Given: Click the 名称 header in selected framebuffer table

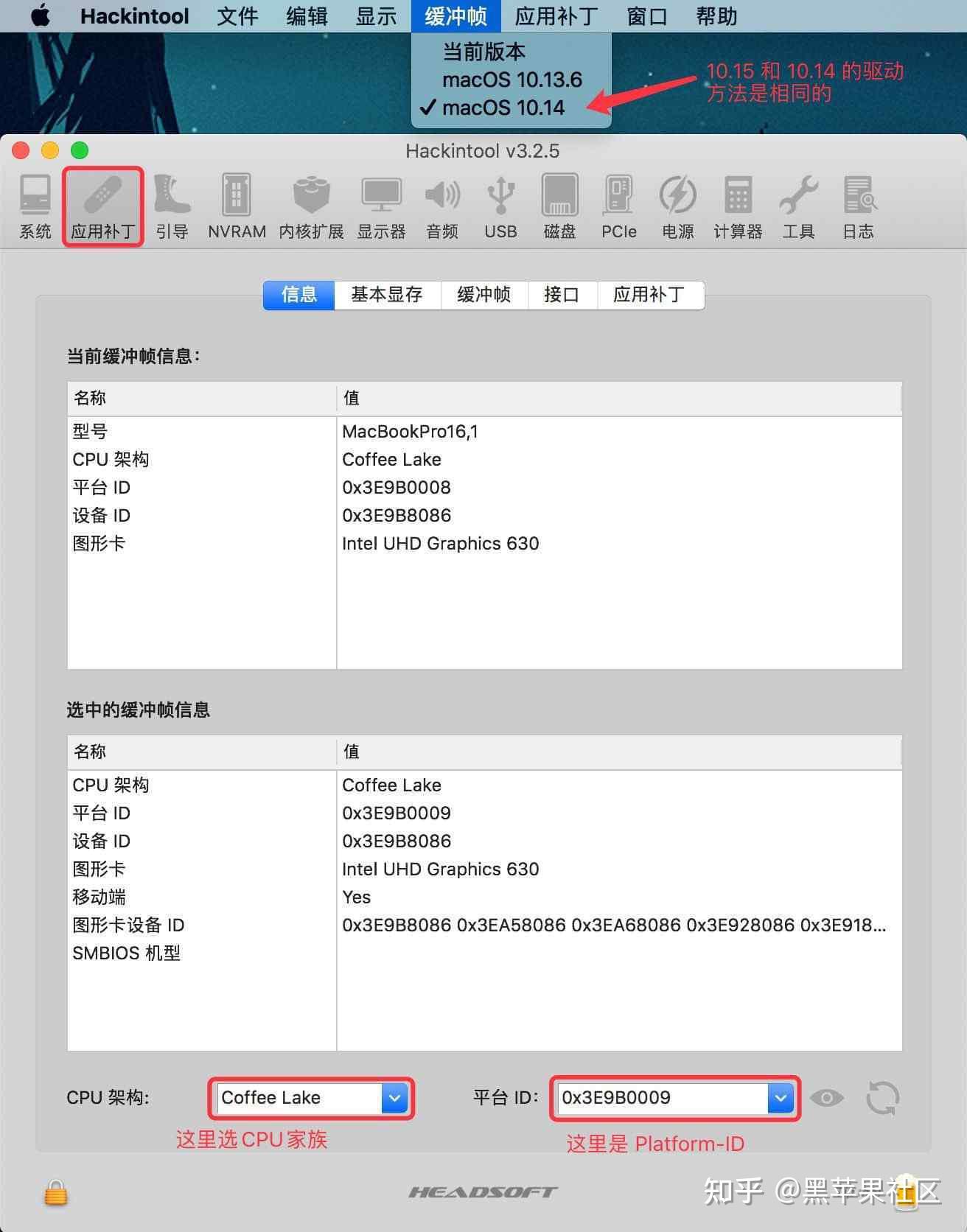Looking at the screenshot, I should coord(201,752).
